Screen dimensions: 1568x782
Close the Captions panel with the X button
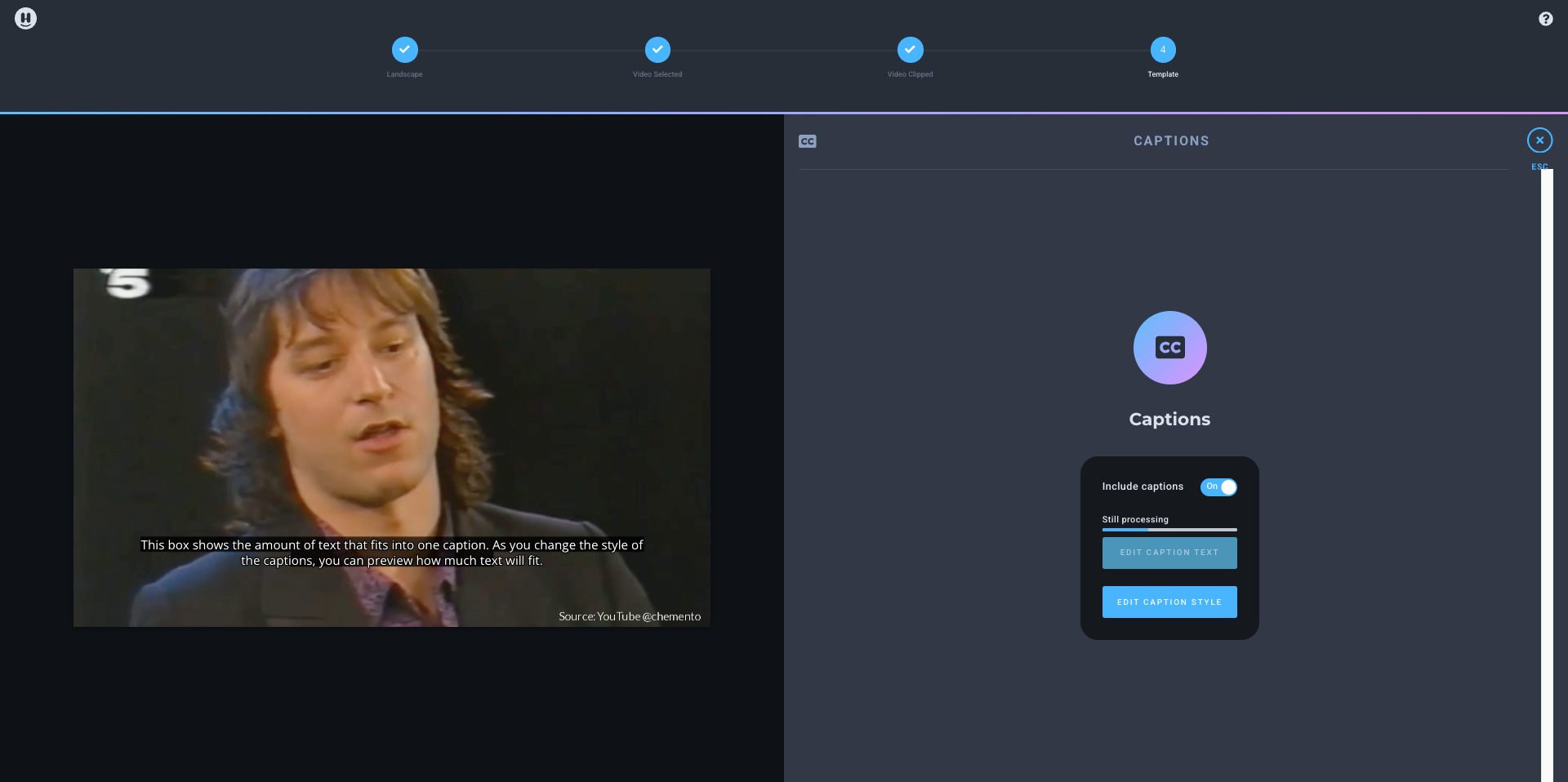pos(1539,140)
